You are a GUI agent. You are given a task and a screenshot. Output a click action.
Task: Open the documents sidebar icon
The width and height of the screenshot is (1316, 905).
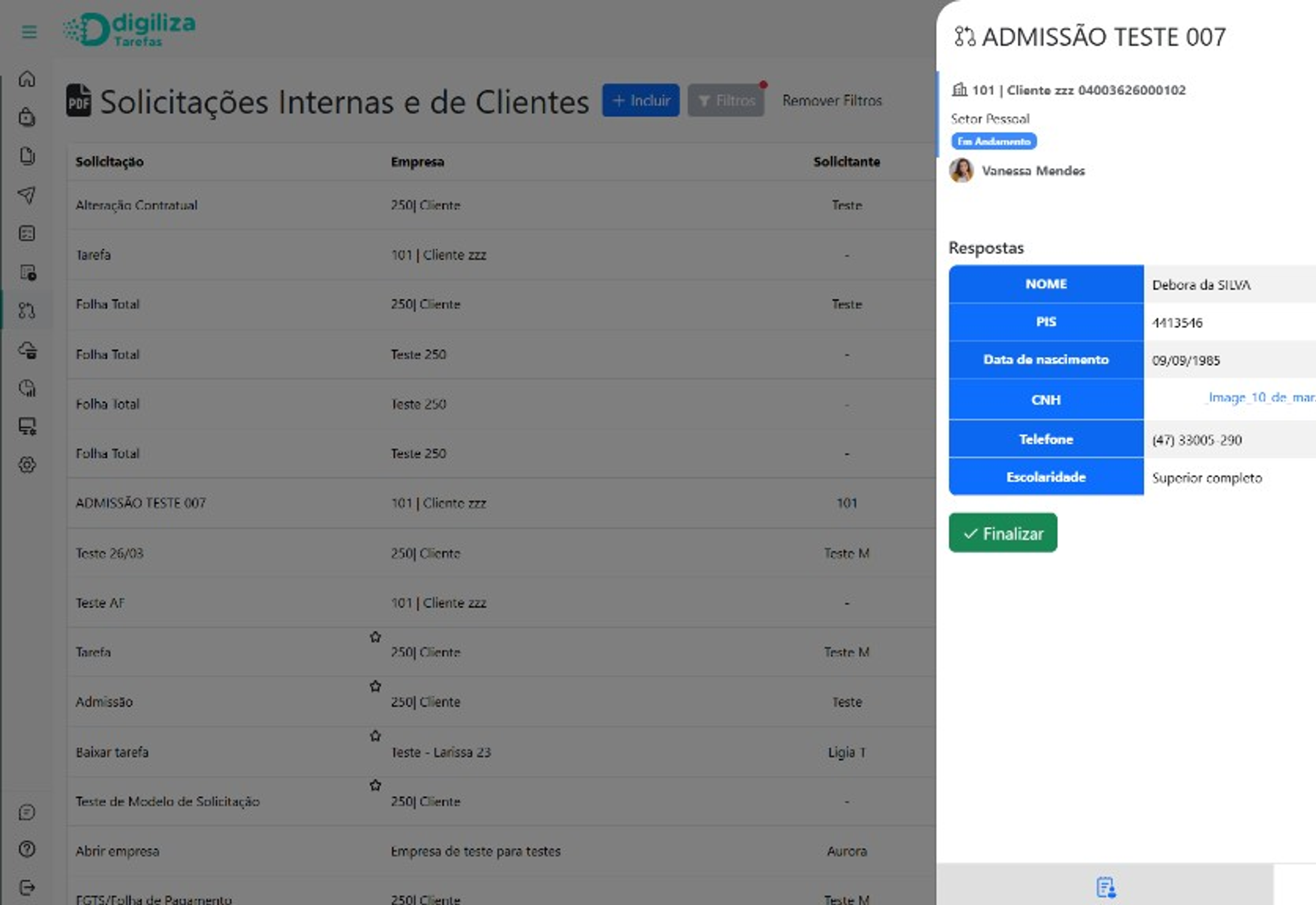pos(27,155)
